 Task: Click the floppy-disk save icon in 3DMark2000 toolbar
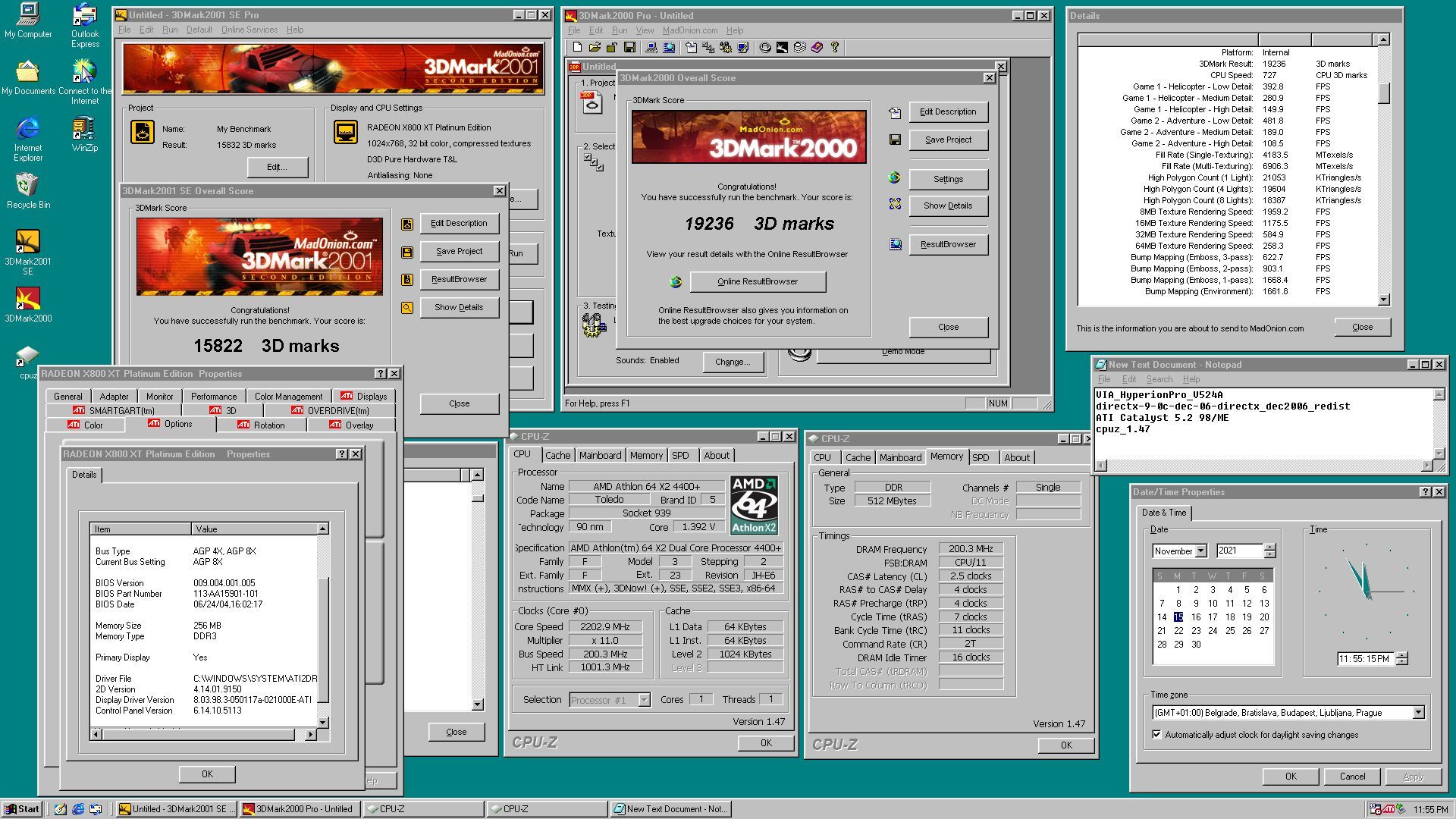click(629, 47)
